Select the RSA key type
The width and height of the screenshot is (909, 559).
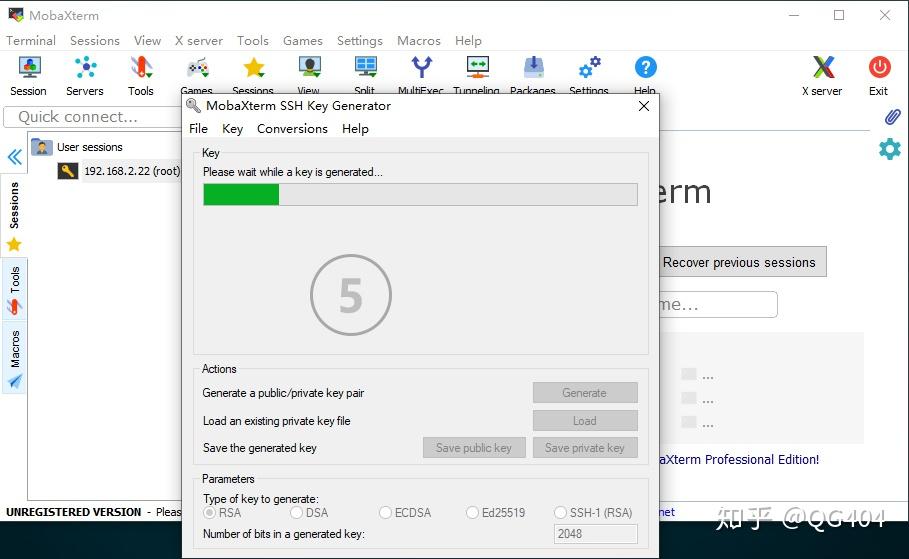pos(210,513)
